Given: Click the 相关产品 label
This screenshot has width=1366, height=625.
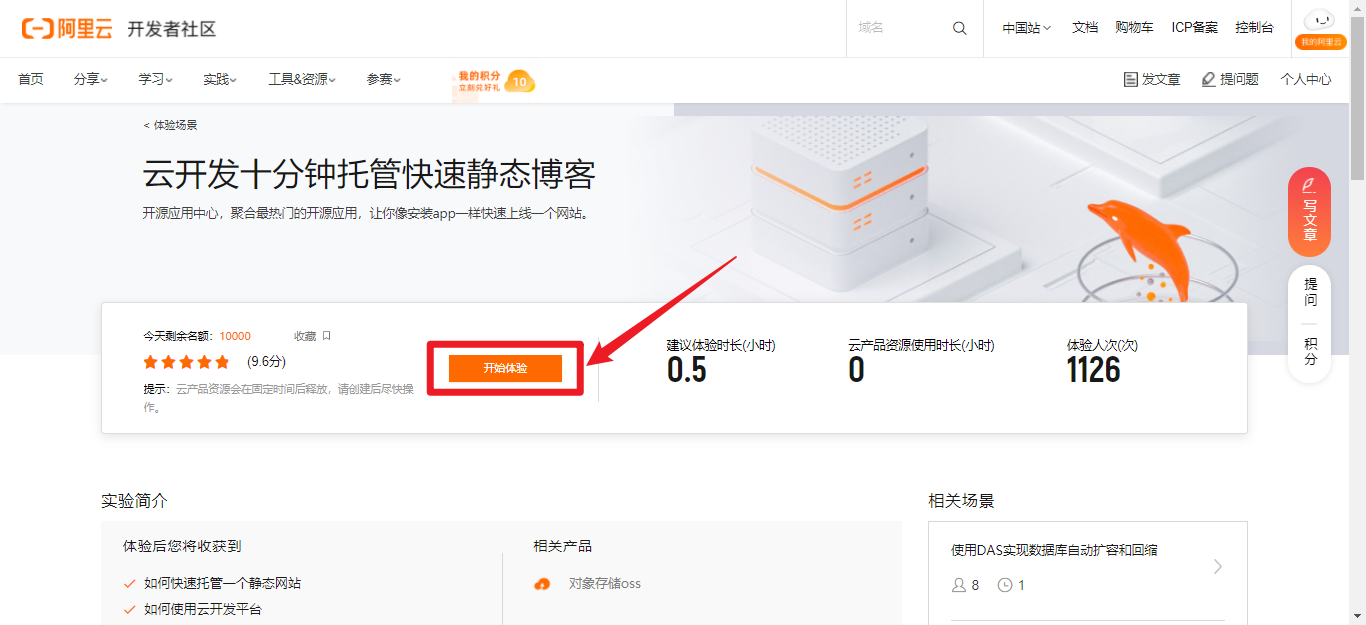Looking at the screenshot, I should [x=562, y=546].
